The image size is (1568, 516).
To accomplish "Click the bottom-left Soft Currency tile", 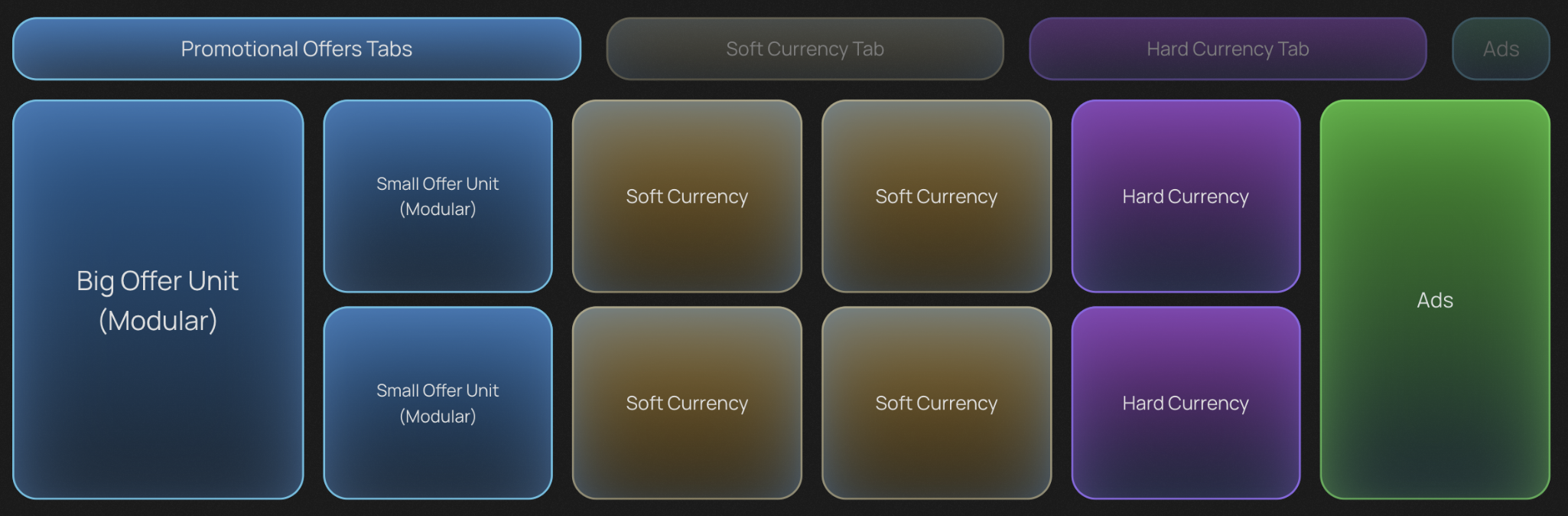I will coord(687,403).
